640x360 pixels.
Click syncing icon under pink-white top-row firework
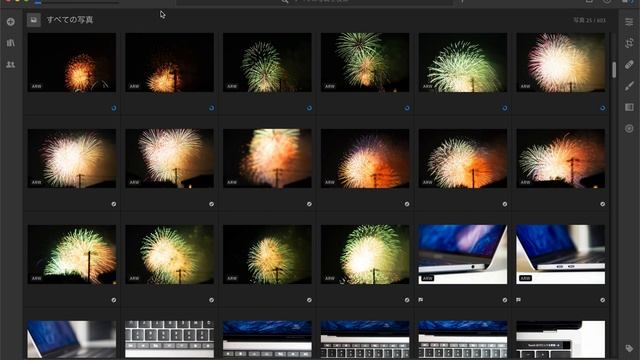tap(602, 108)
